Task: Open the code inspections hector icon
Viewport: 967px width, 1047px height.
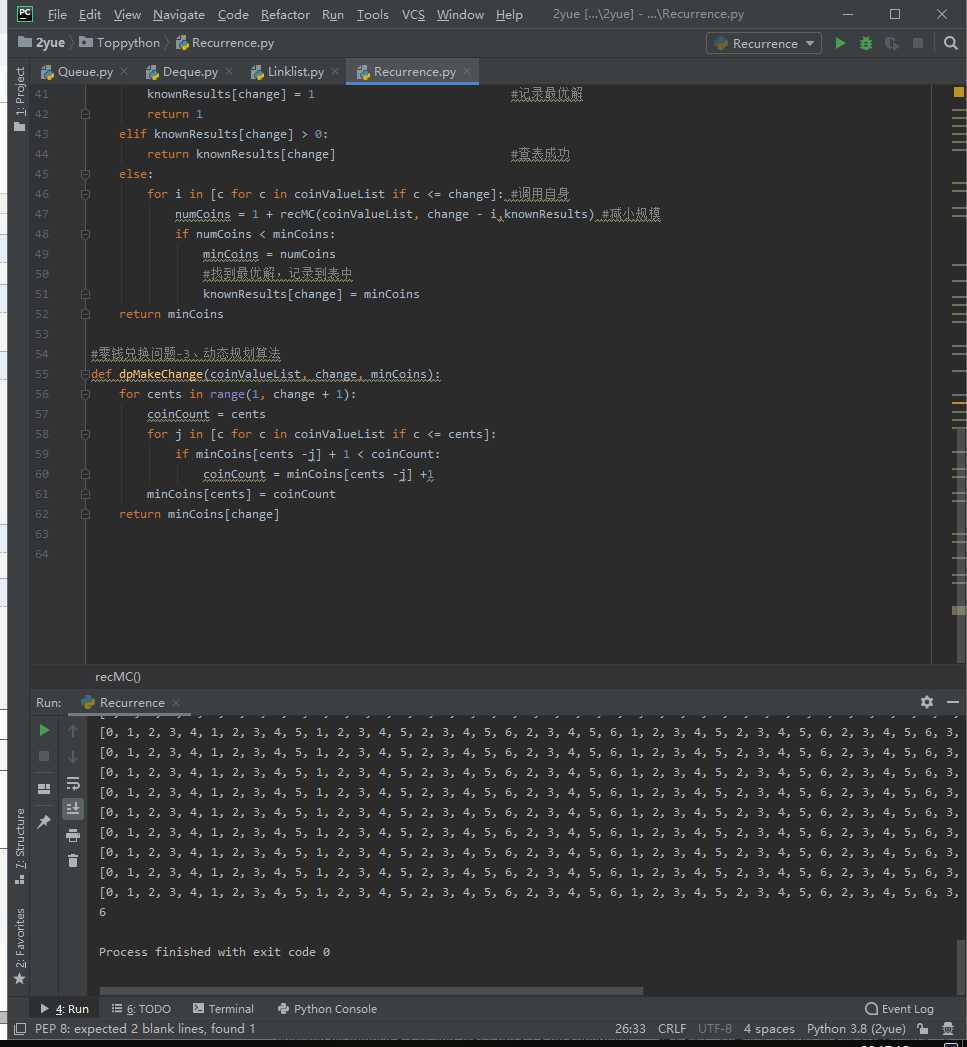Action: point(948,1028)
